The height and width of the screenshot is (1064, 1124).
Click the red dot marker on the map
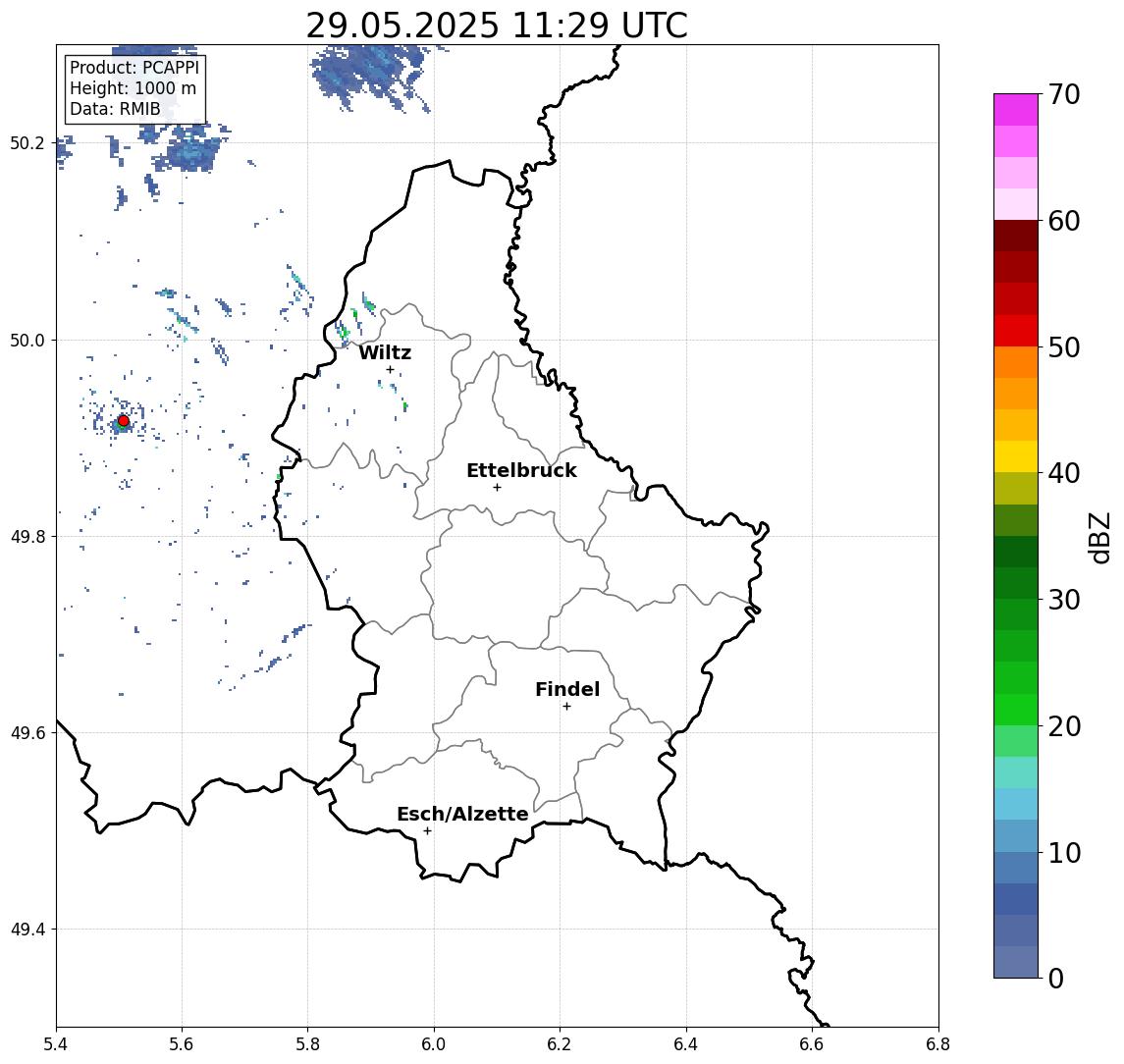click(124, 421)
